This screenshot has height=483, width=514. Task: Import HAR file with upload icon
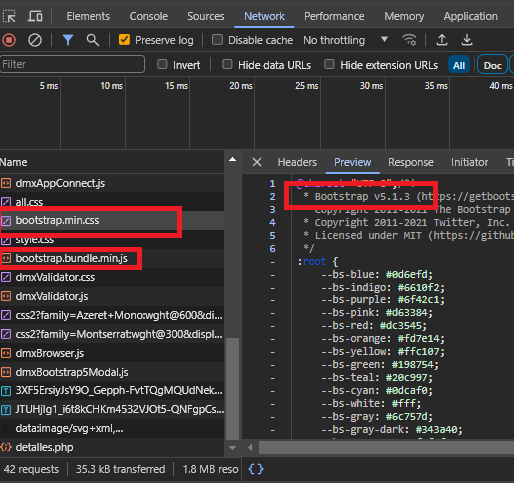point(442,40)
